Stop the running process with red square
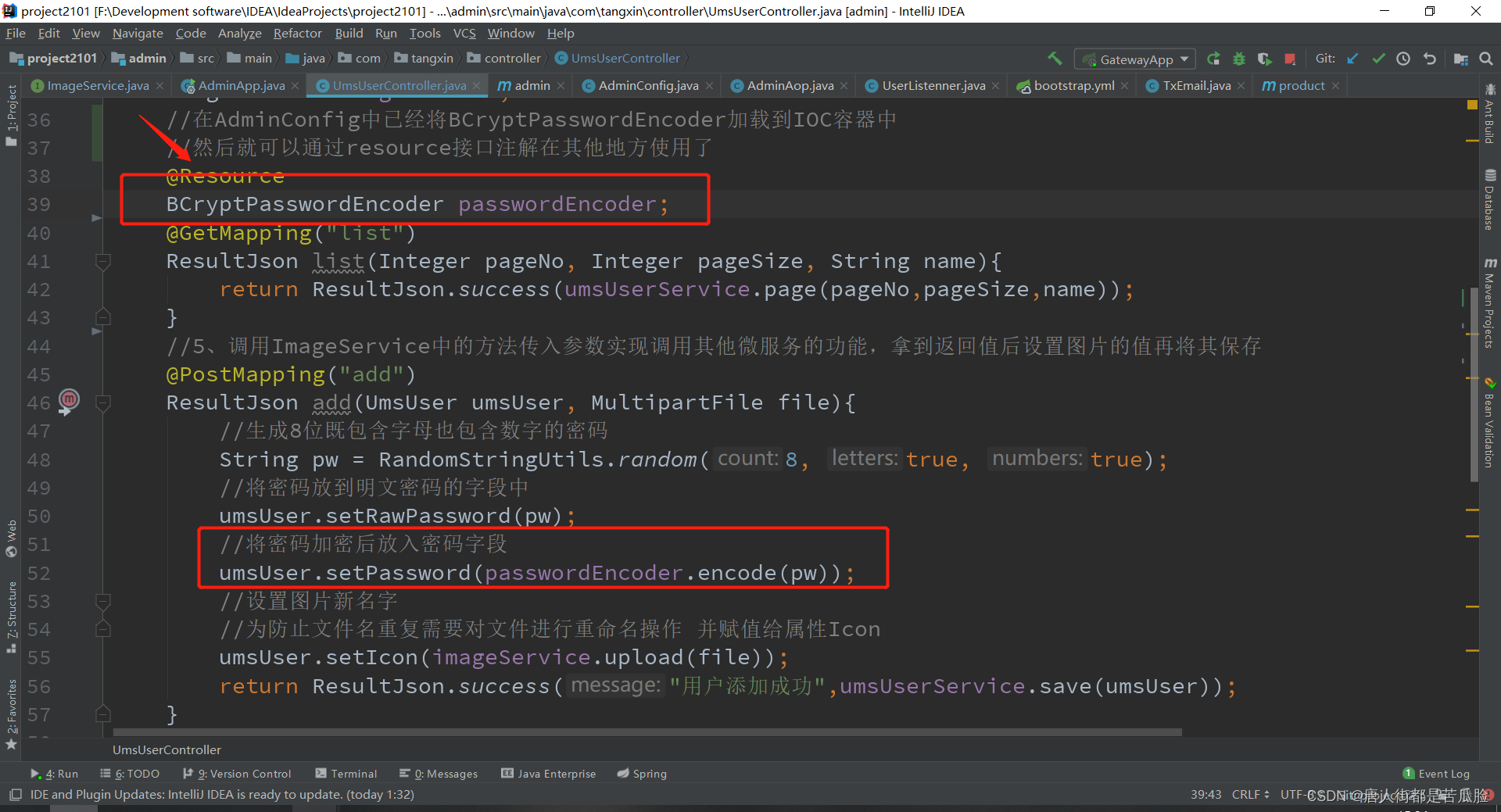This screenshot has width=1501, height=812. (x=1291, y=59)
